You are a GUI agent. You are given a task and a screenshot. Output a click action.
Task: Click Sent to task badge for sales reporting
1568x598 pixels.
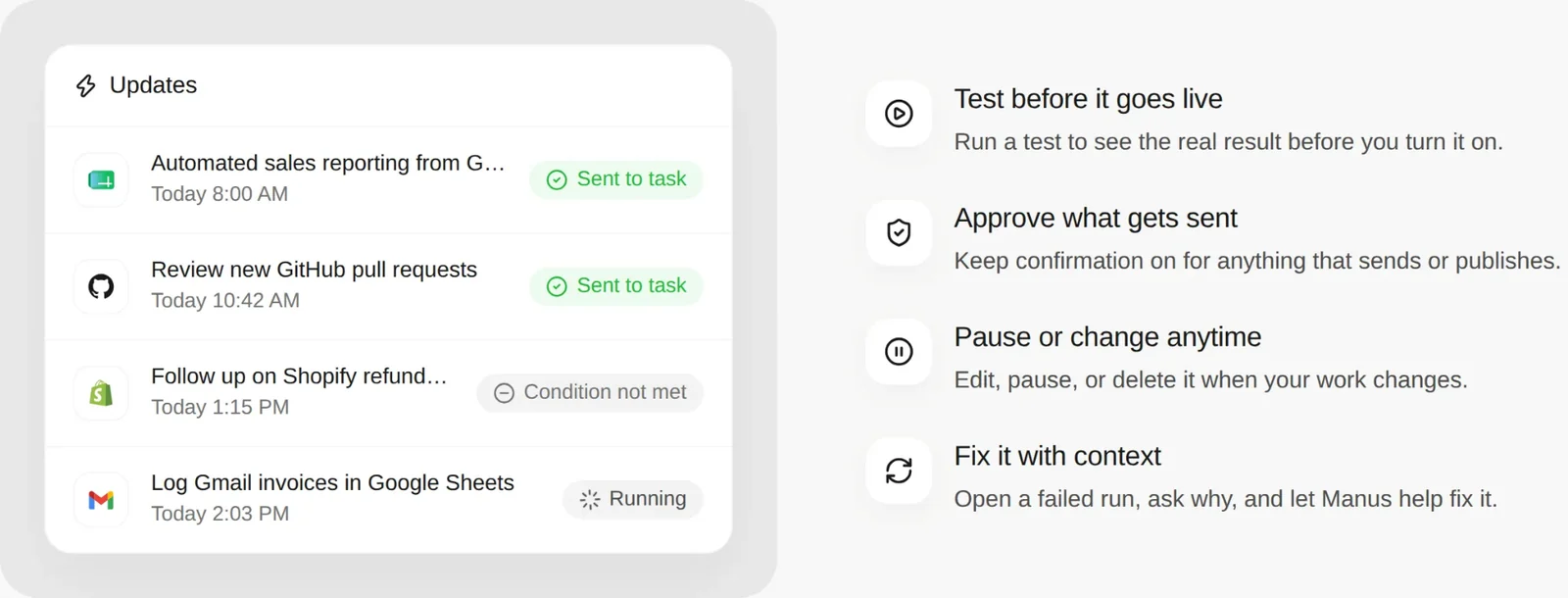(616, 179)
